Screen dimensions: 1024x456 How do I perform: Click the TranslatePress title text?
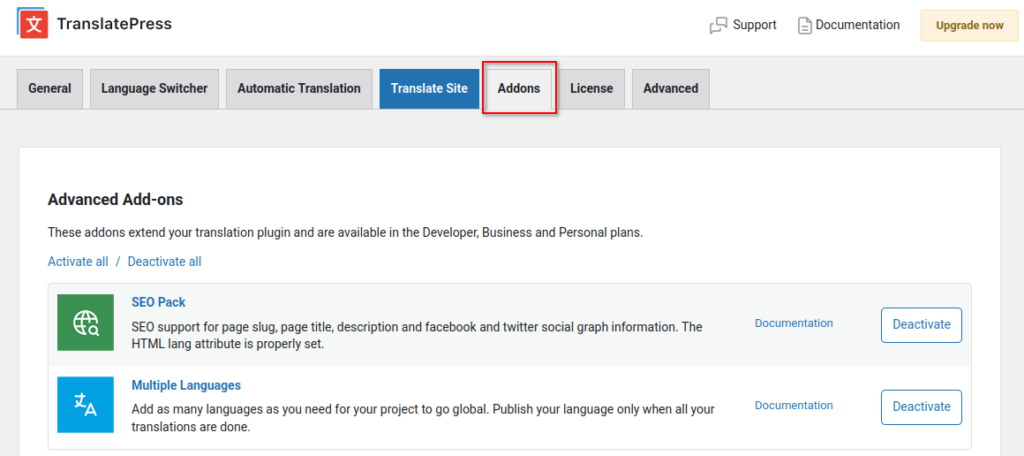pyautogui.click(x=114, y=24)
